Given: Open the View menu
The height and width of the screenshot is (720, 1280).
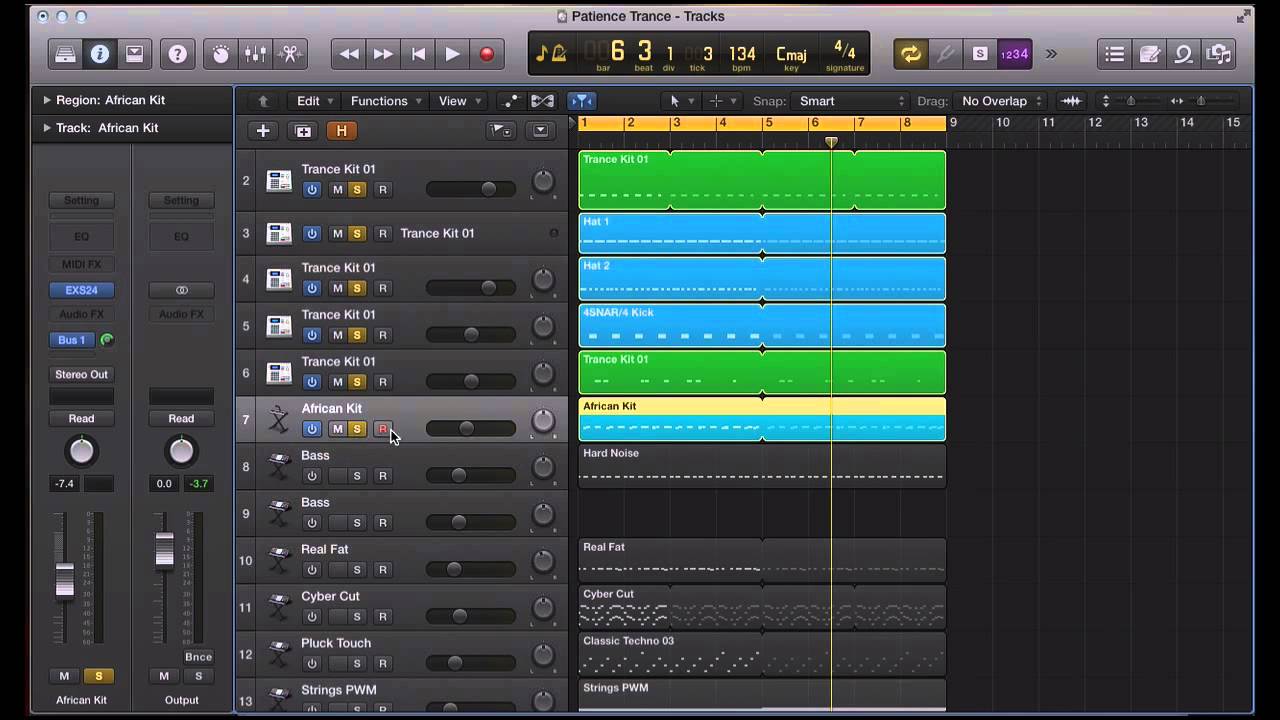Looking at the screenshot, I should 460,101.
